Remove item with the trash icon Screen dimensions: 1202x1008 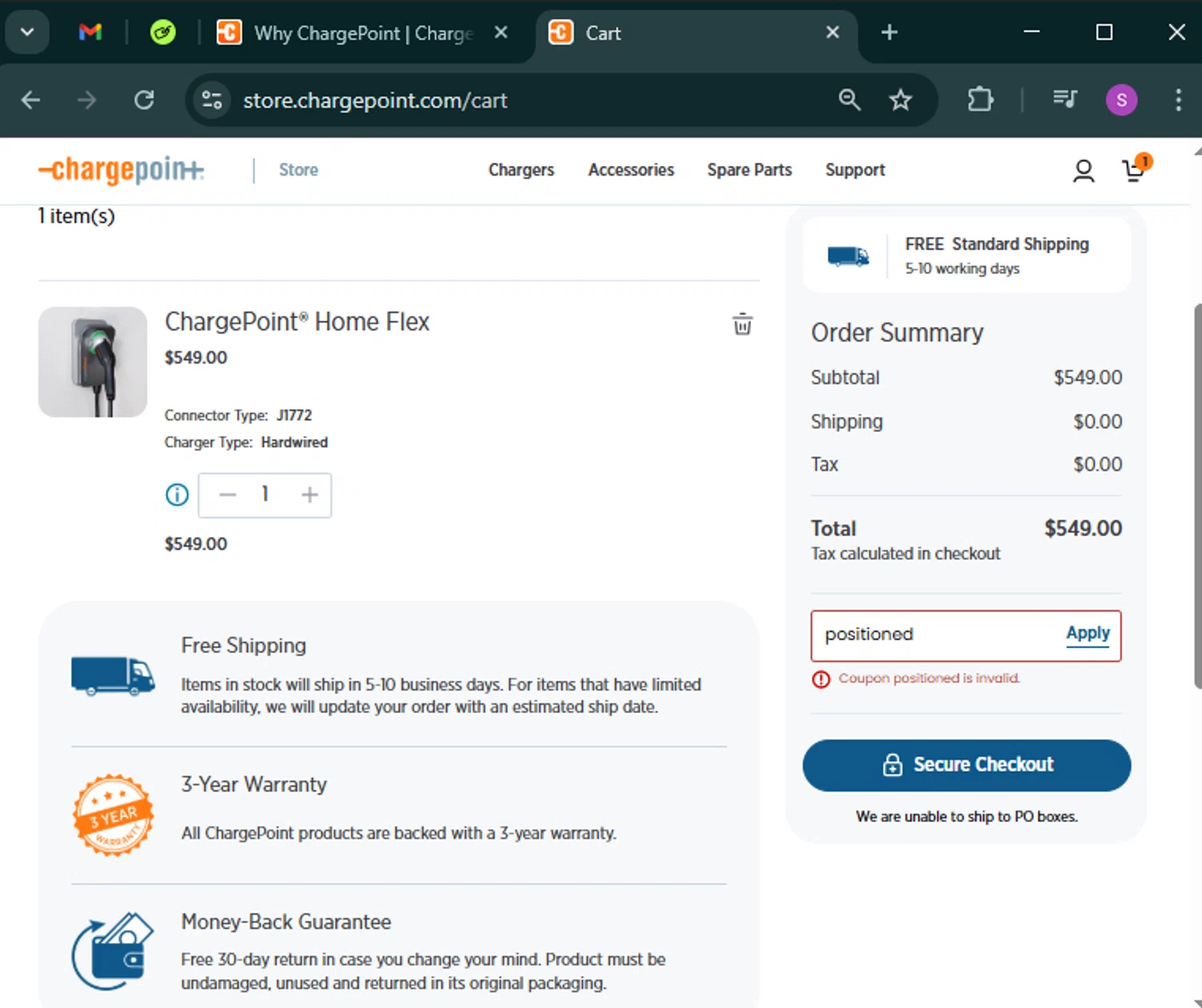click(743, 324)
